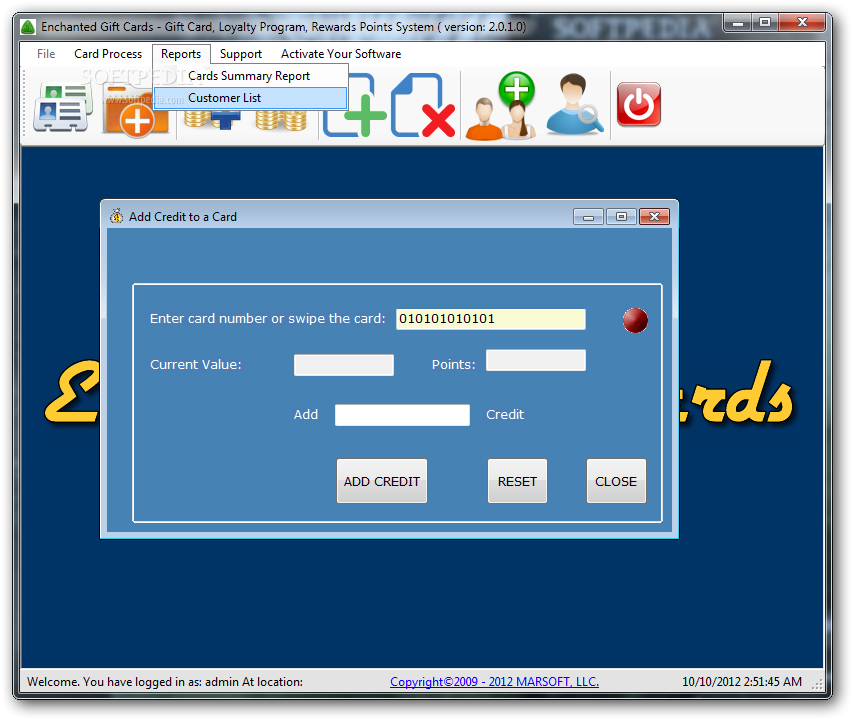Click the RESET button
The image size is (853, 720).
[517, 481]
